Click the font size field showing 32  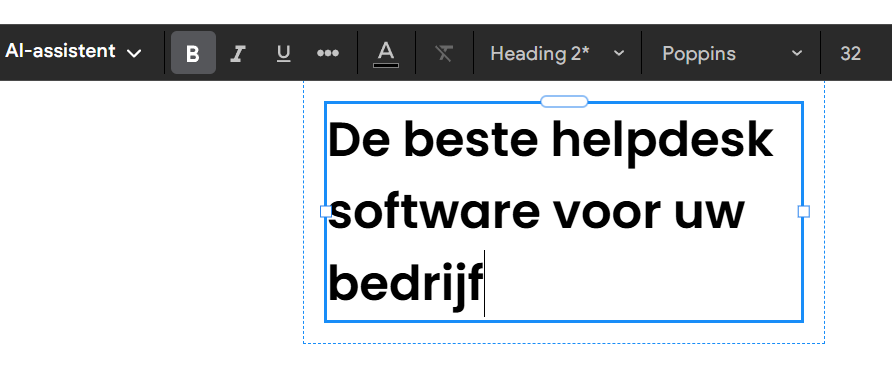pyautogui.click(x=850, y=53)
